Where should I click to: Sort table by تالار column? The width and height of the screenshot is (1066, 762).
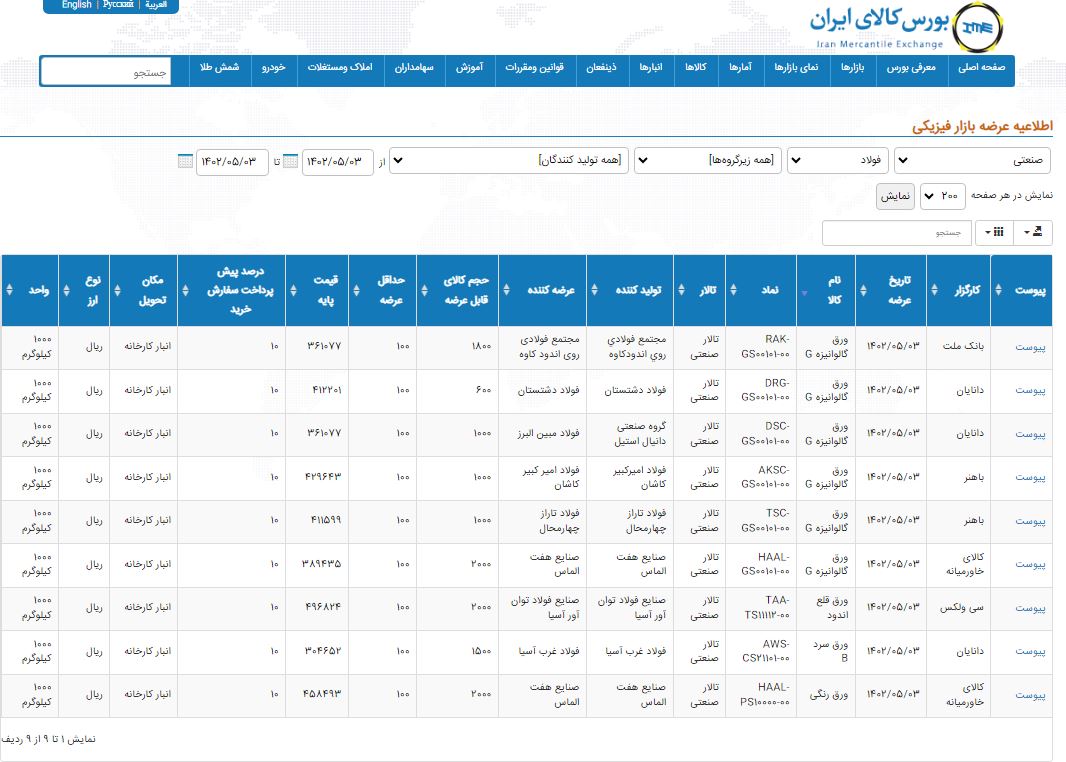pos(700,290)
